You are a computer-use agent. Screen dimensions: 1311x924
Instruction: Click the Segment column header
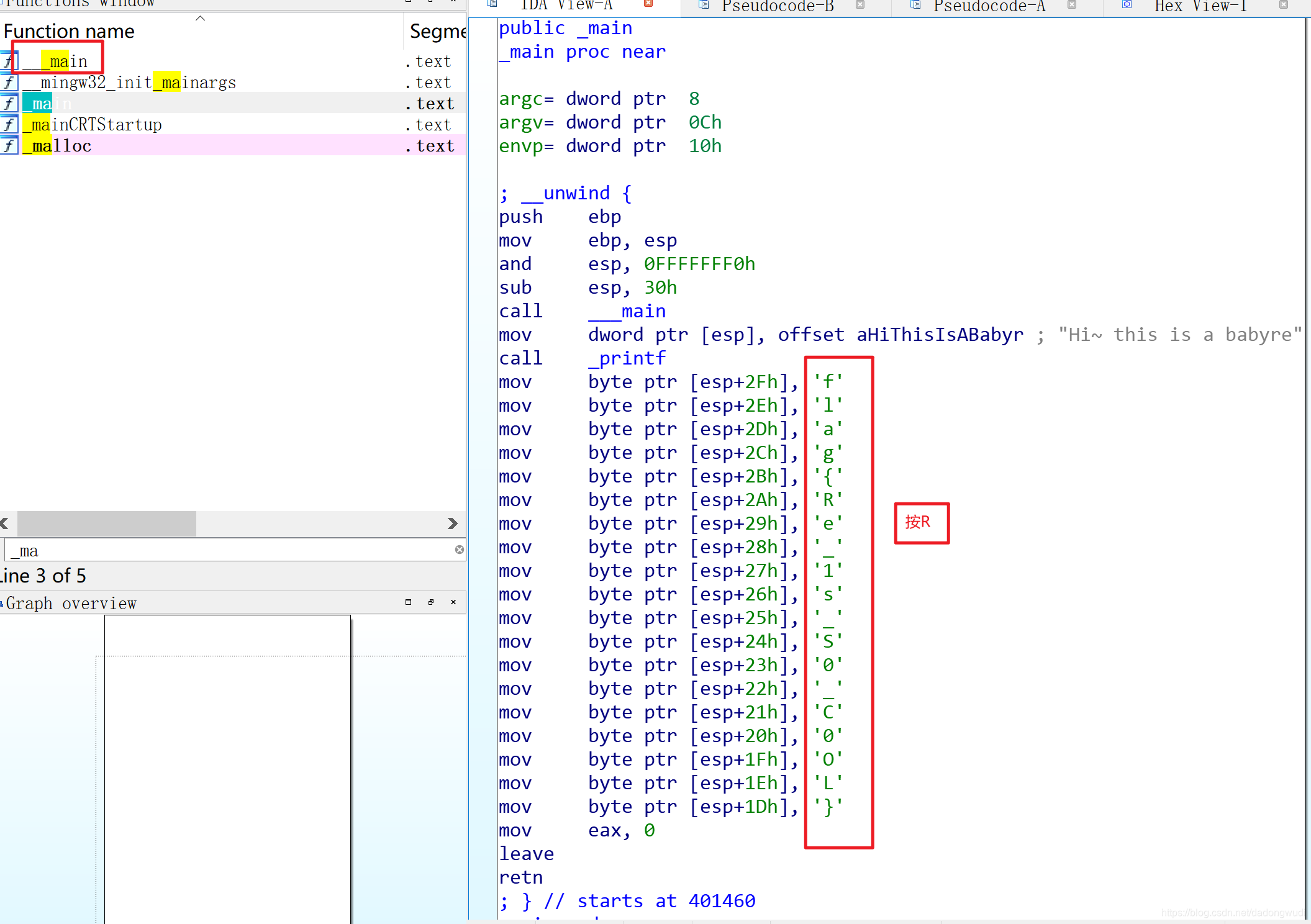(x=437, y=31)
